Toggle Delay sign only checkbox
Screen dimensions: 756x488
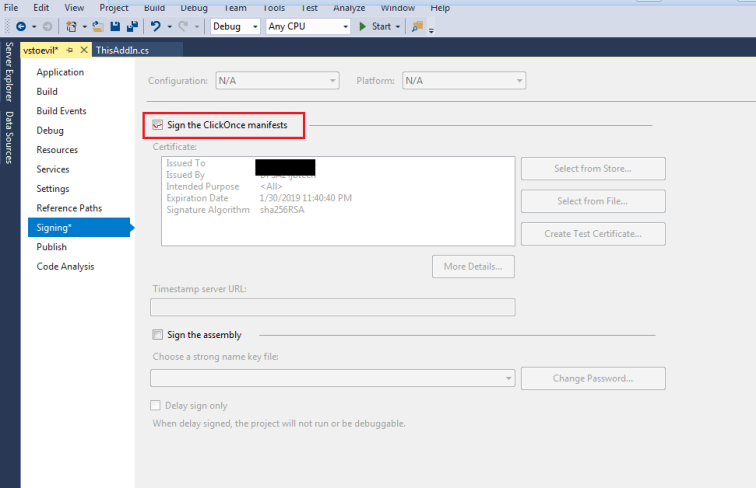pyautogui.click(x=155, y=405)
